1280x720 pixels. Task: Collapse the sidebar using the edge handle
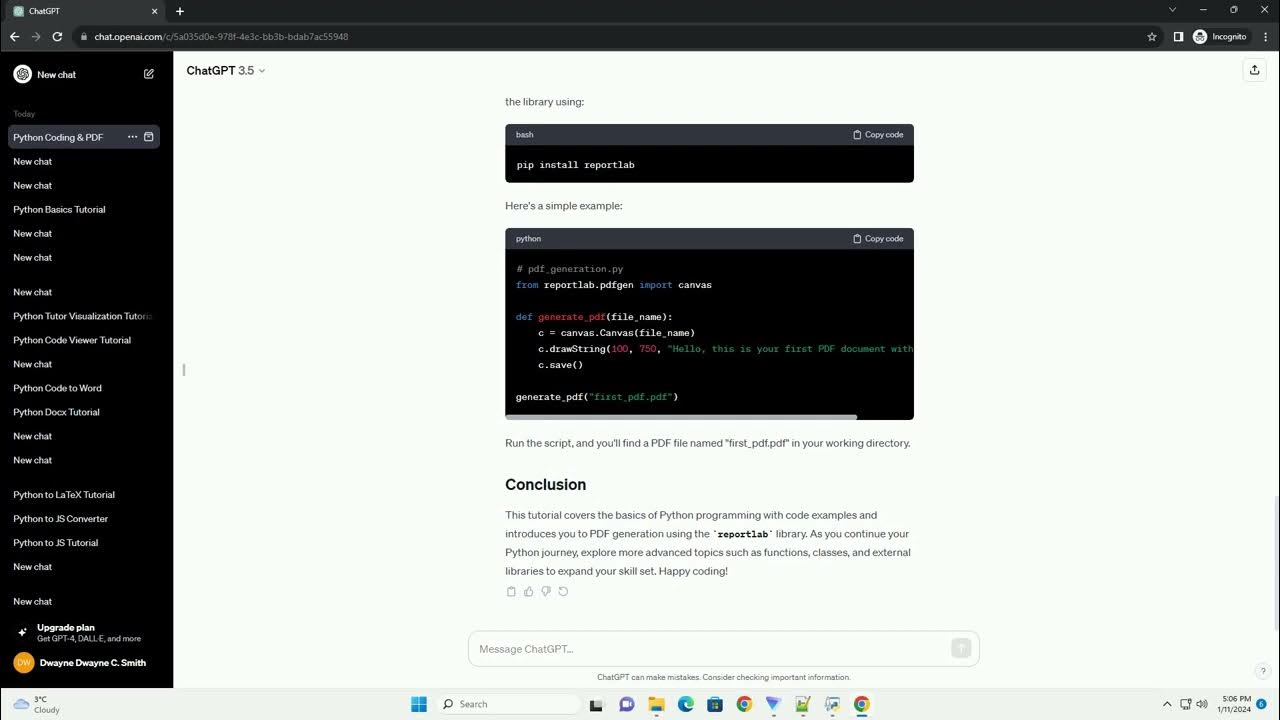click(x=183, y=370)
